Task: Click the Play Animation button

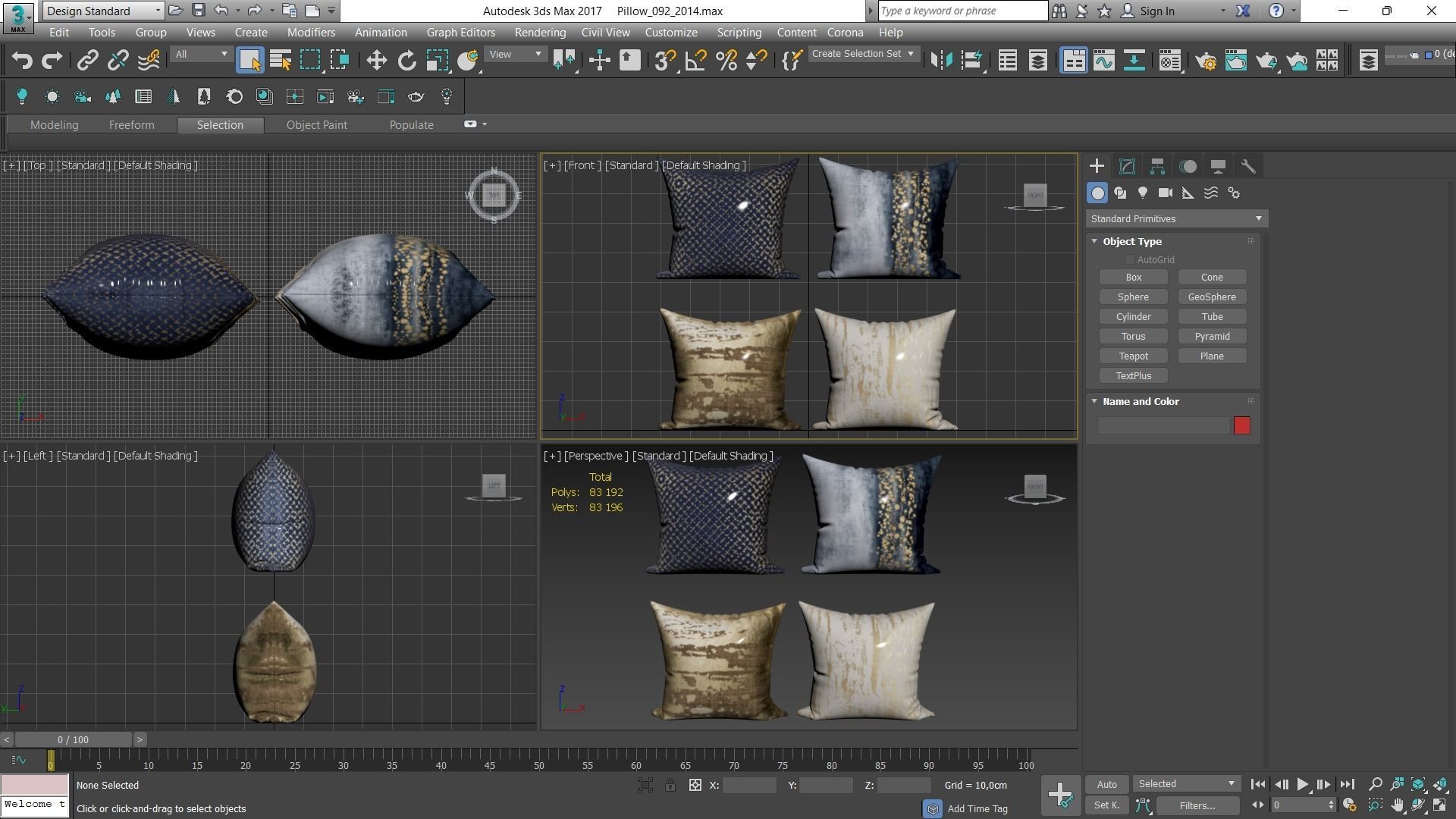Action: [1302, 785]
